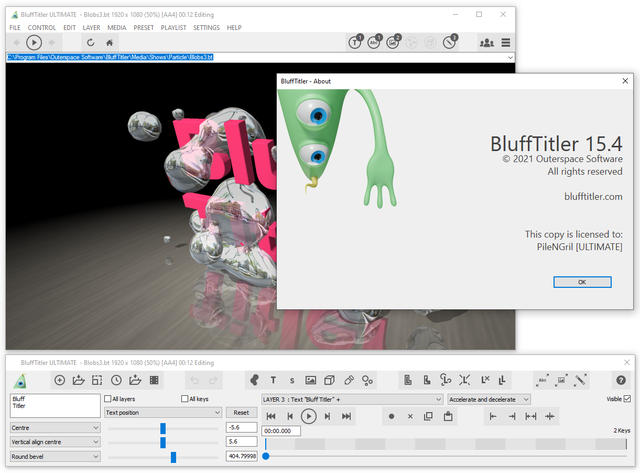
Task: Add a text layer with the T icon
Action: (x=273, y=380)
